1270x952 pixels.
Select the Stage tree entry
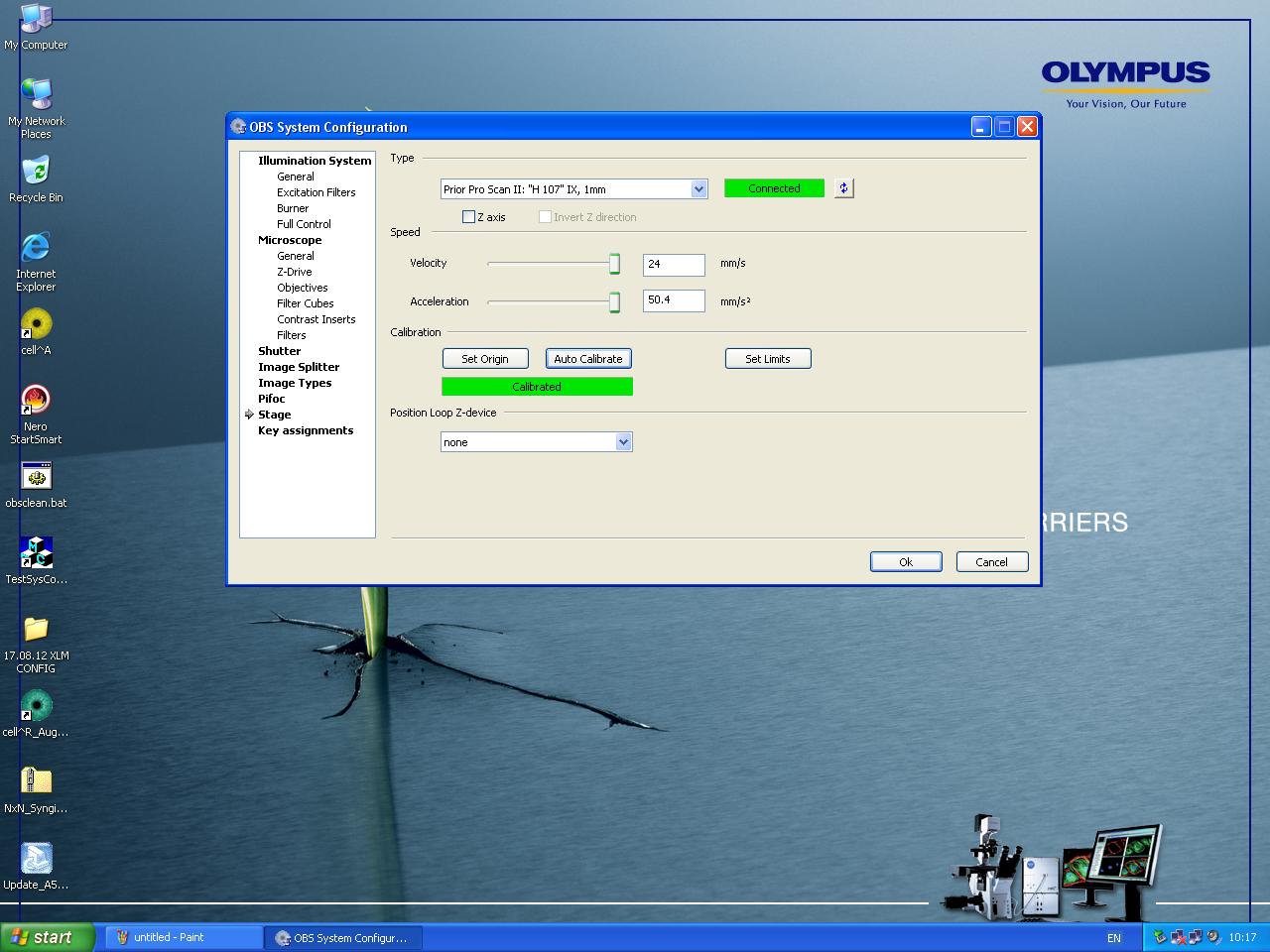[x=275, y=415]
